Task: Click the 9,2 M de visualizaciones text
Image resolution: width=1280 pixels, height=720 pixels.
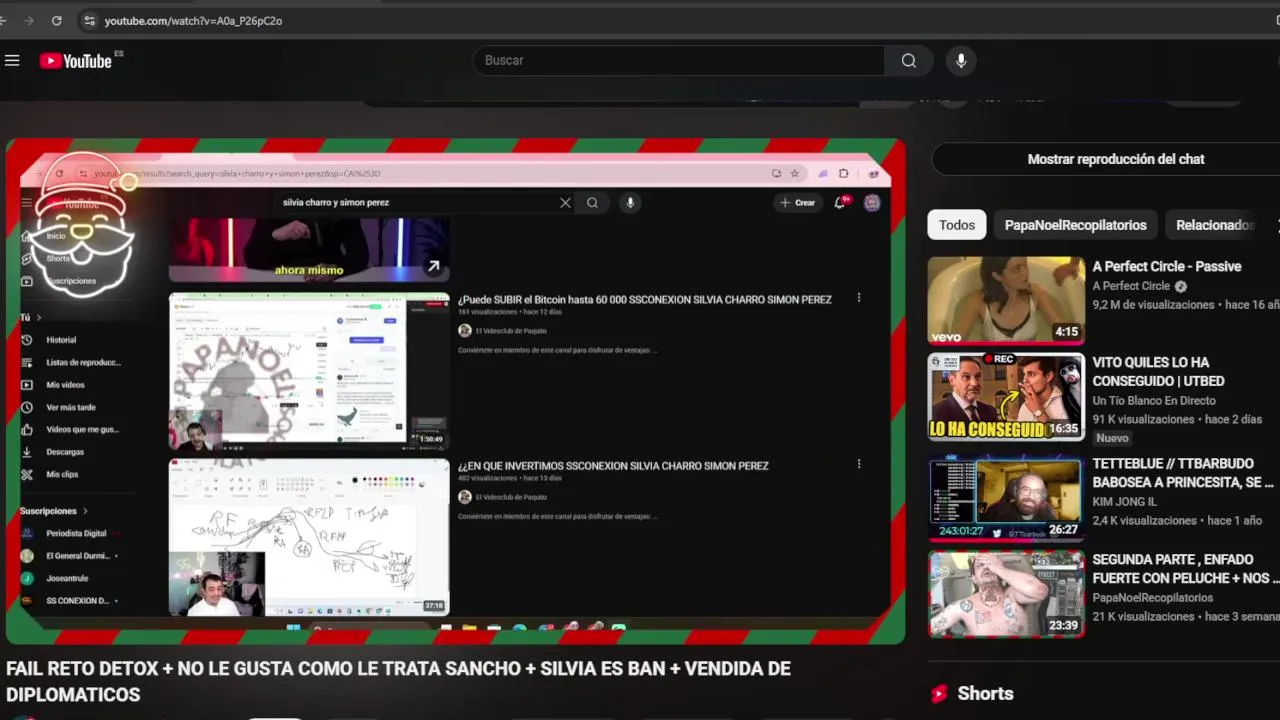Action: (x=1153, y=305)
